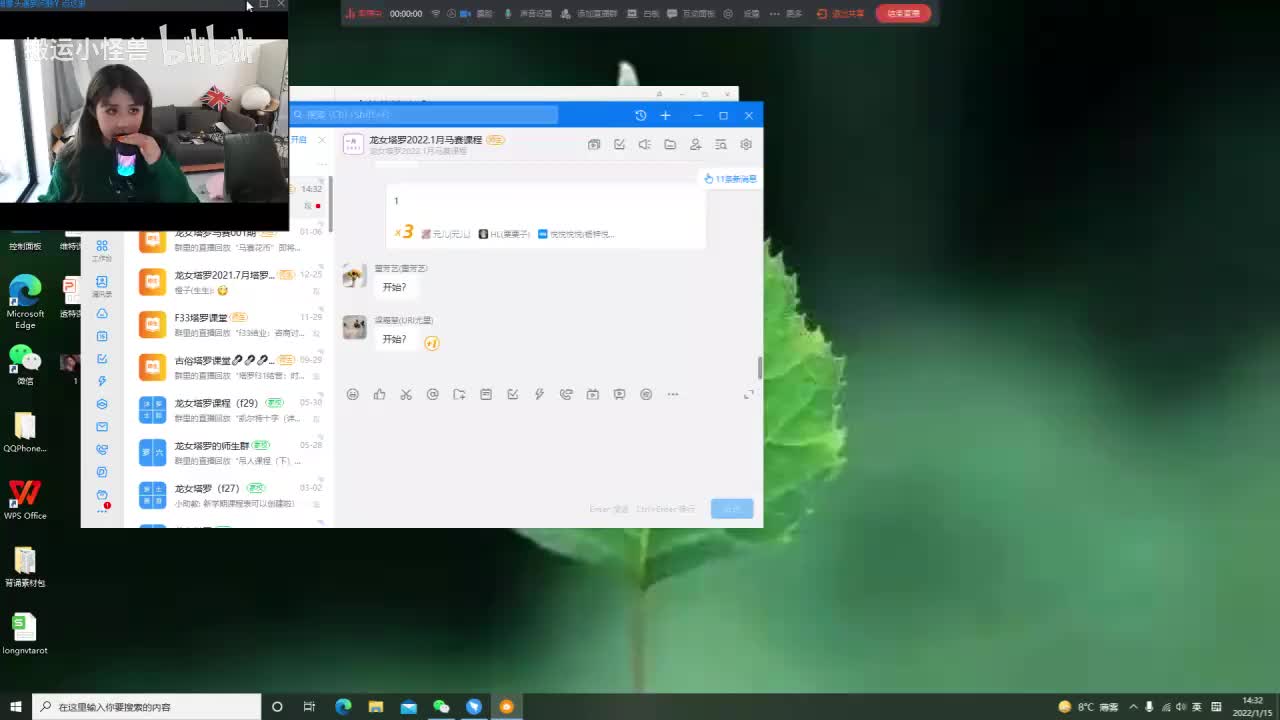Open settings gear in the live toolbar

pyautogui.click(x=742, y=14)
